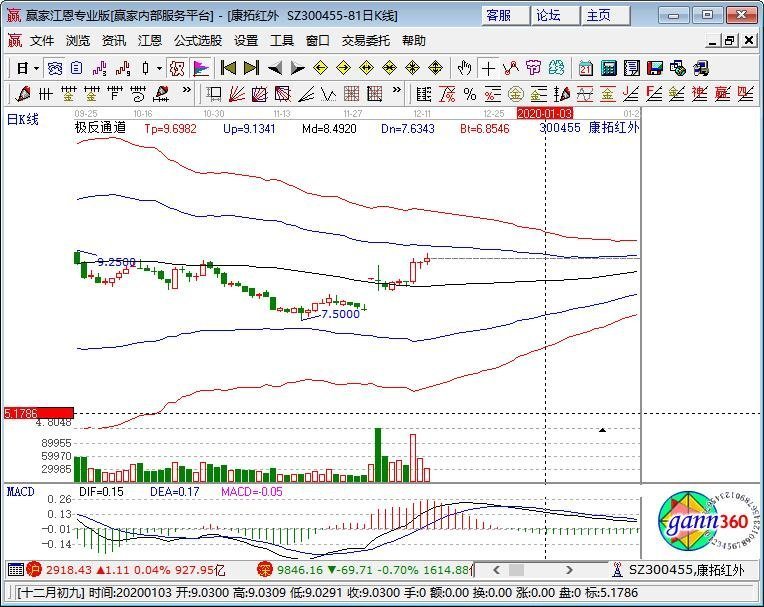Screen dimensions: 764x607
Task: Click the 论坛 button
Action: [x=555, y=16]
